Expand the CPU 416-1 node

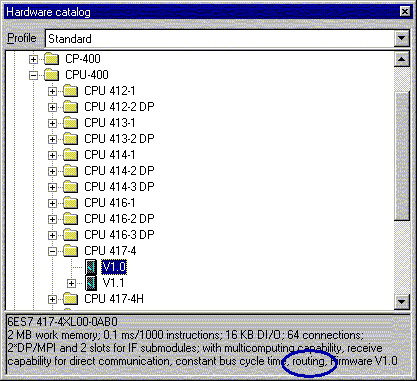click(x=52, y=203)
